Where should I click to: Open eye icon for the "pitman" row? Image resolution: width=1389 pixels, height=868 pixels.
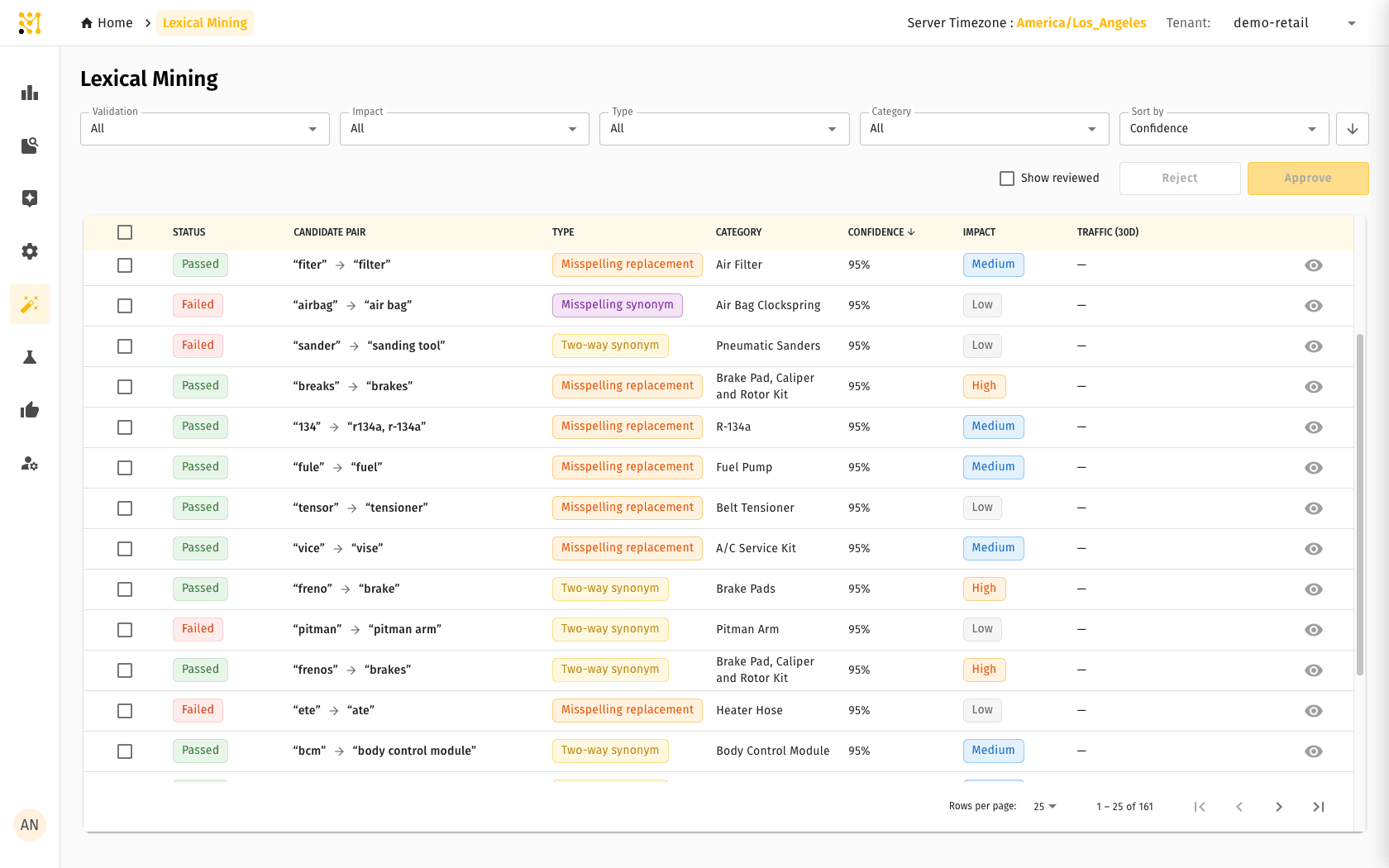pos(1314,630)
